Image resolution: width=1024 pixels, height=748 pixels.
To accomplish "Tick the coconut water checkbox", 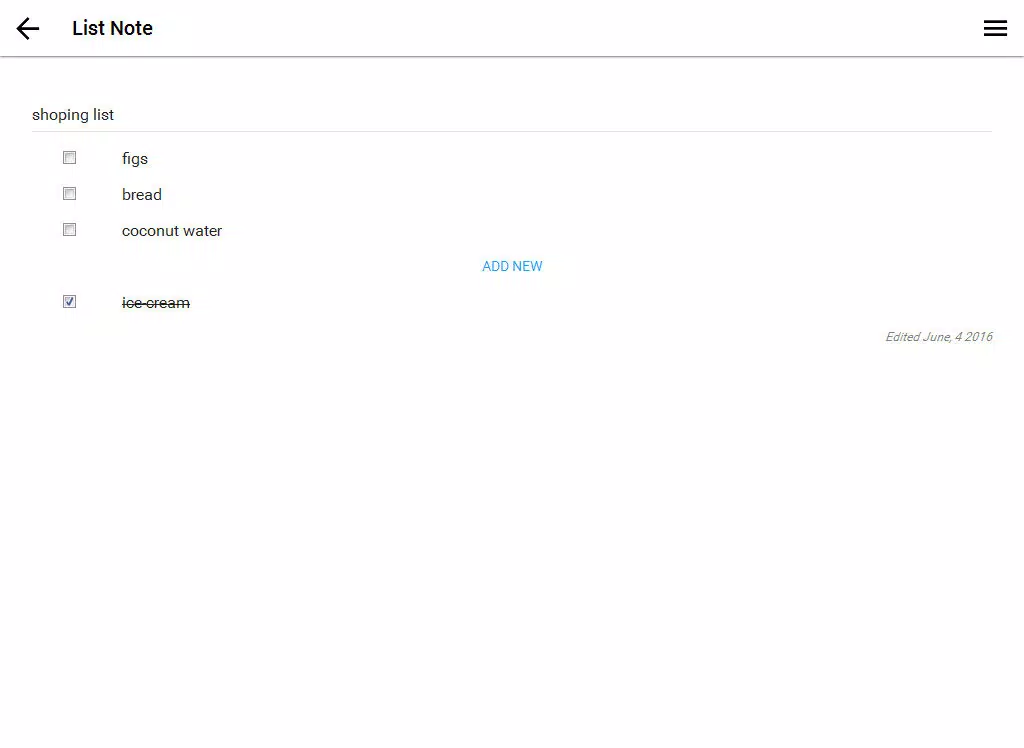I will point(69,229).
